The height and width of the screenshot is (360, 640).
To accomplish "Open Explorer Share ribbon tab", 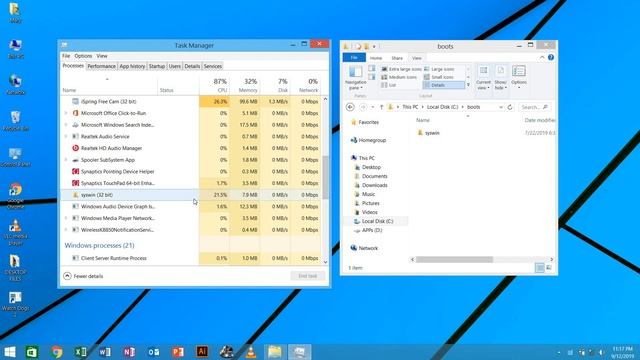I will tap(397, 58).
